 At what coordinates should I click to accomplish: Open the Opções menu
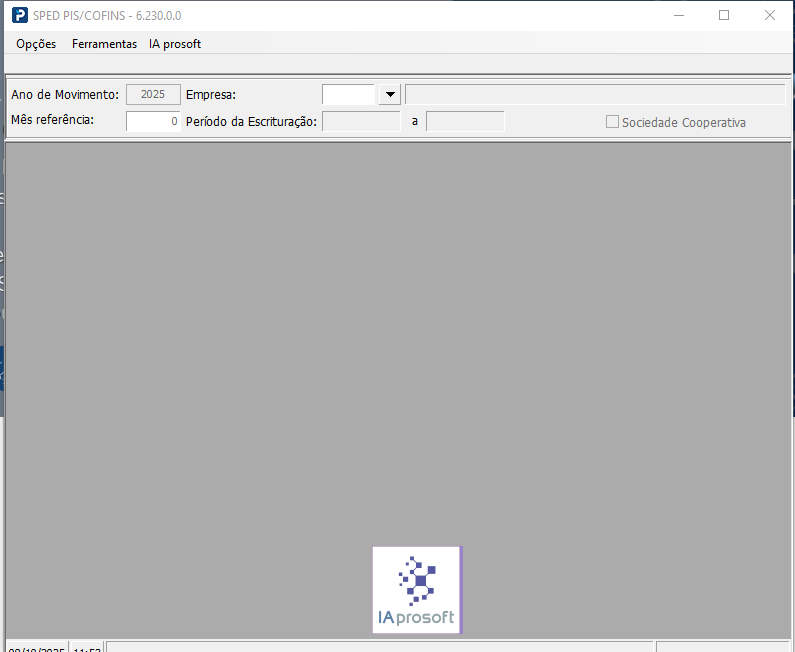coord(36,44)
